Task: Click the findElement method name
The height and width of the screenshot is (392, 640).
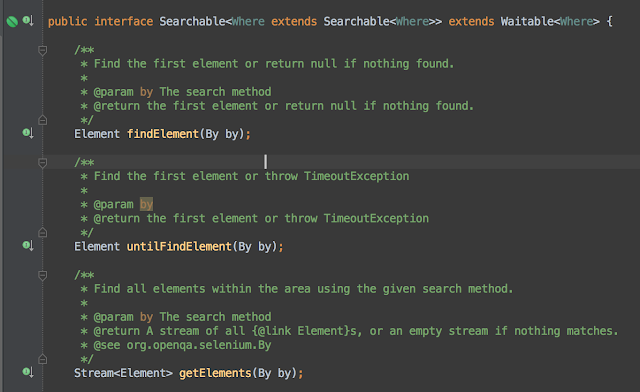Action: [163, 134]
